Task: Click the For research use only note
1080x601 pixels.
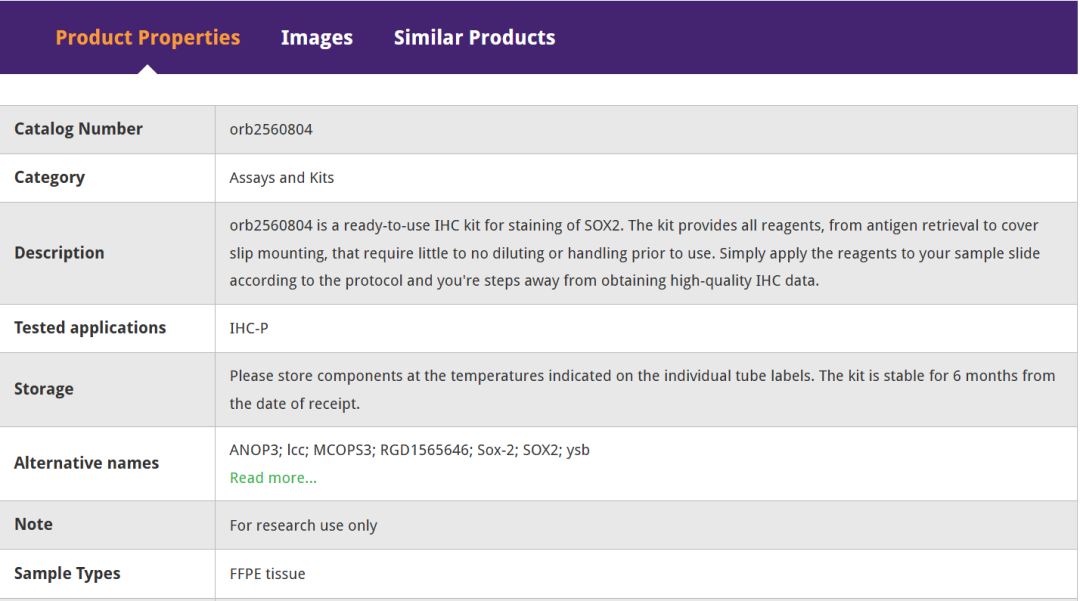Action: click(x=303, y=525)
